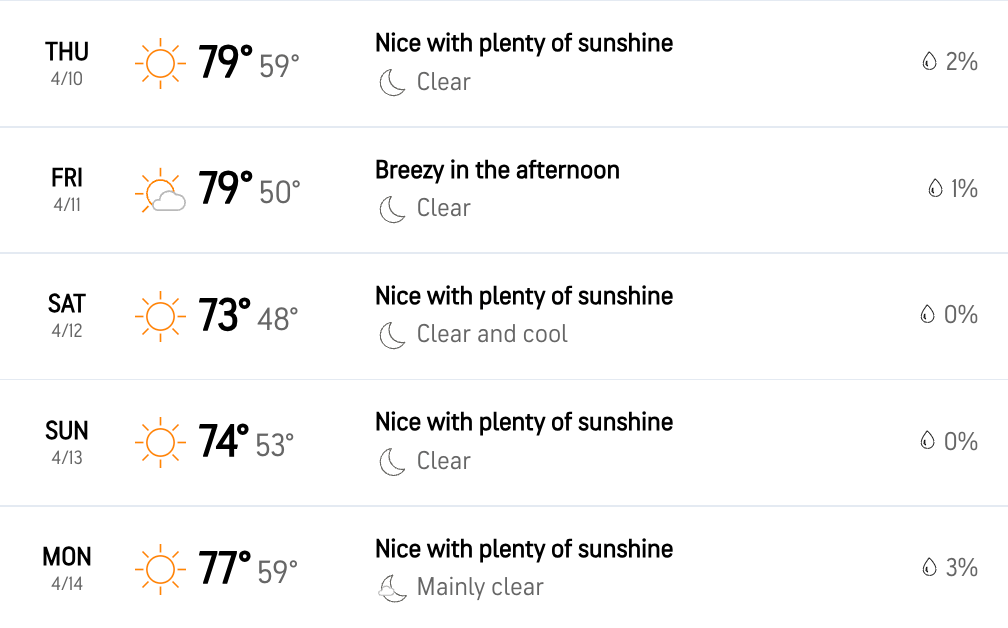The height and width of the screenshot is (628, 1008).
Task: Click Saturday's 48° low temperature
Action: (x=278, y=319)
